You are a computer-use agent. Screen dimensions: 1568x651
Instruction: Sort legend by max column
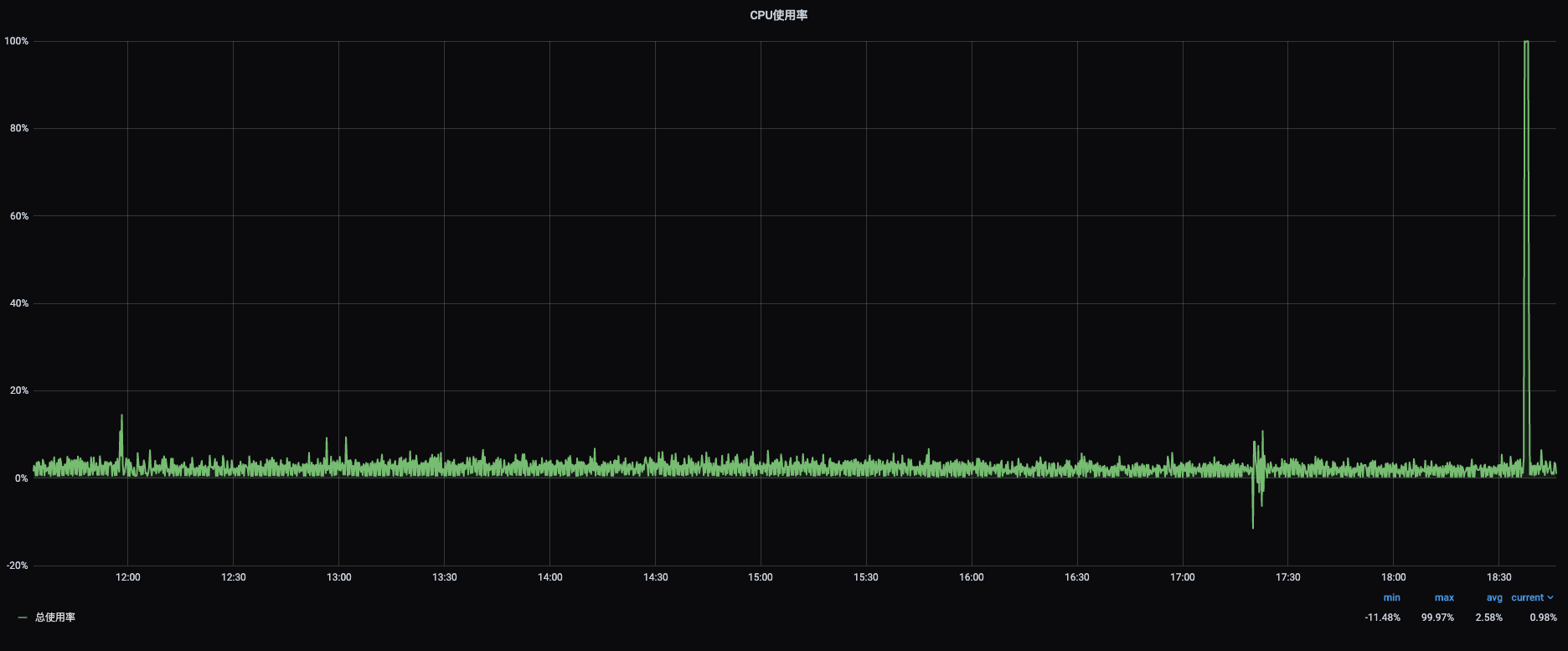(1444, 597)
